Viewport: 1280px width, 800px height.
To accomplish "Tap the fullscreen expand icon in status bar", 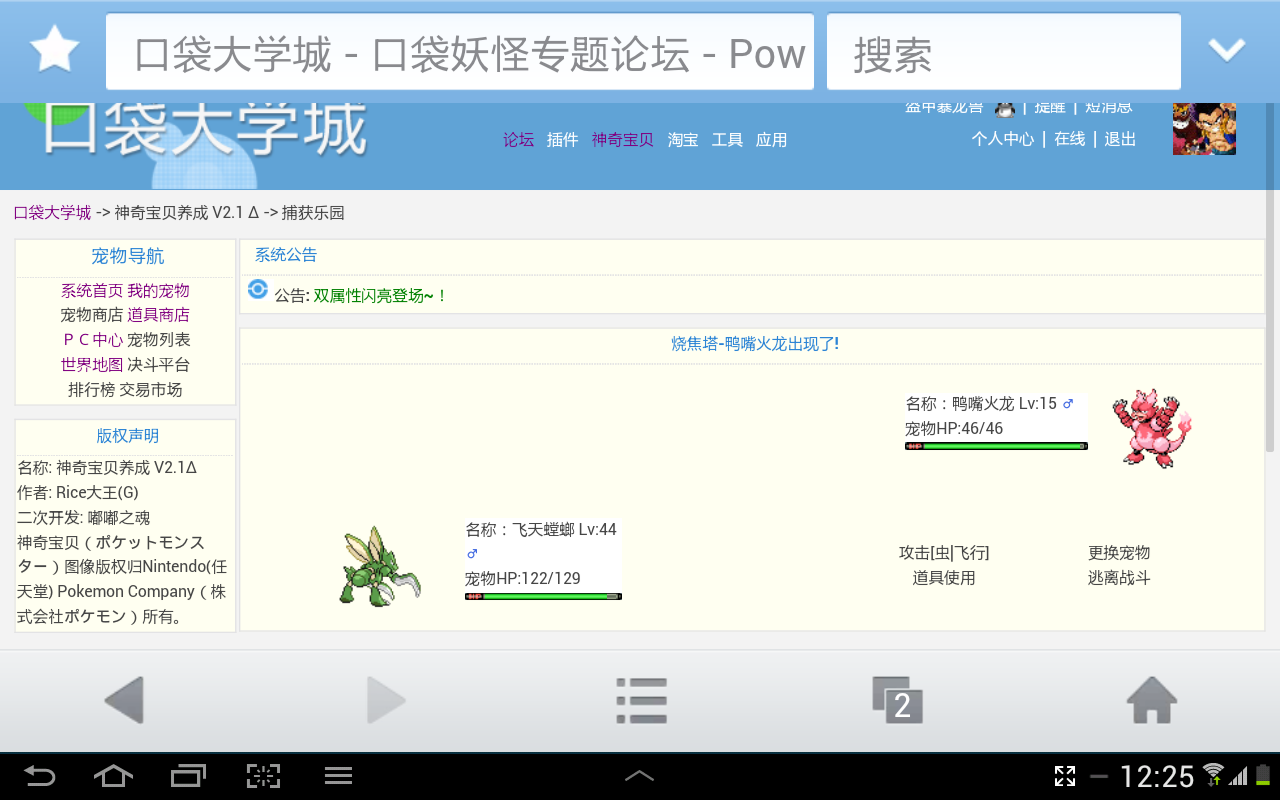I will 1065,776.
